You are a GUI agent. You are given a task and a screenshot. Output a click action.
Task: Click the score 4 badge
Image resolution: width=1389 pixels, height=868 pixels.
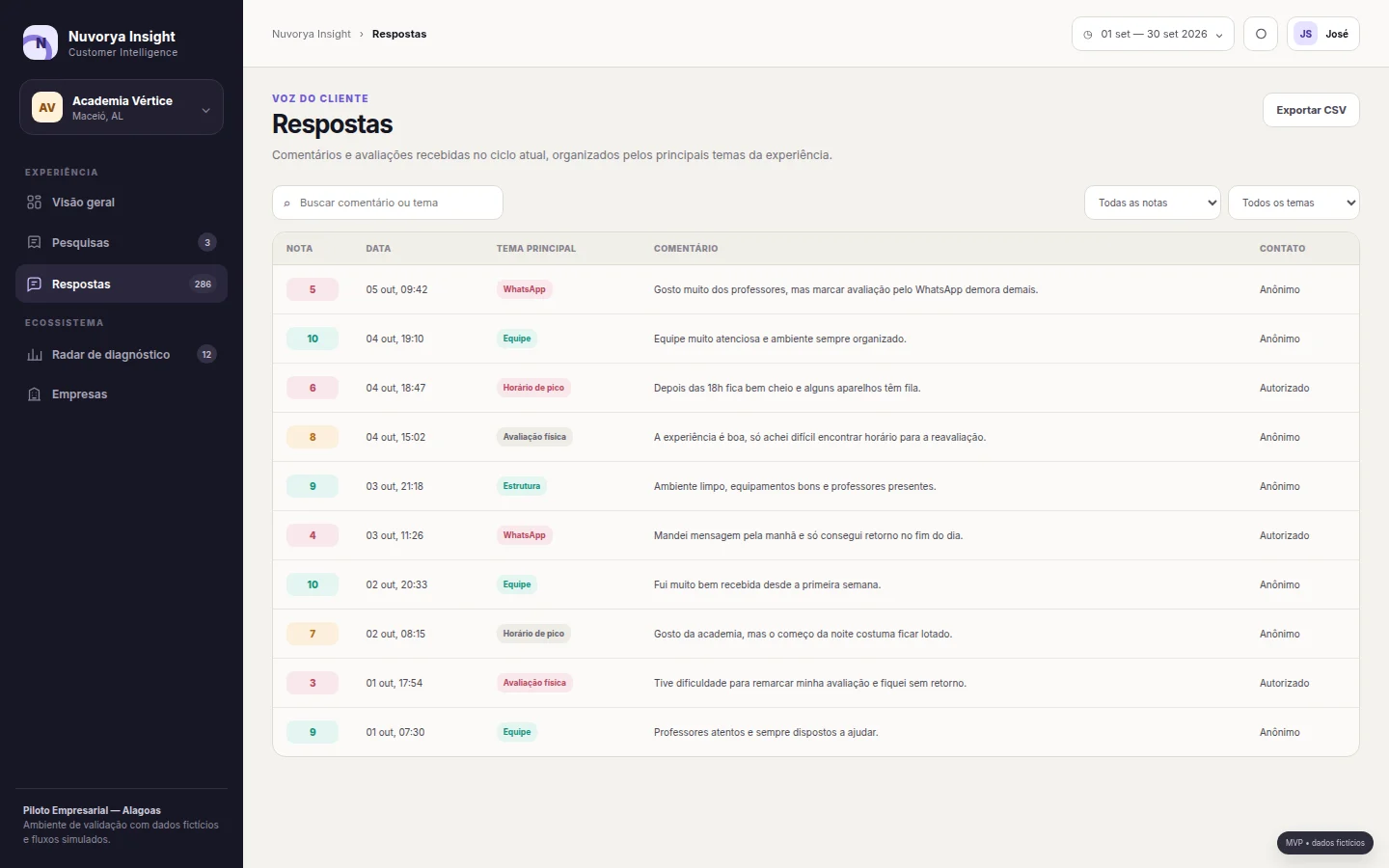[313, 535]
